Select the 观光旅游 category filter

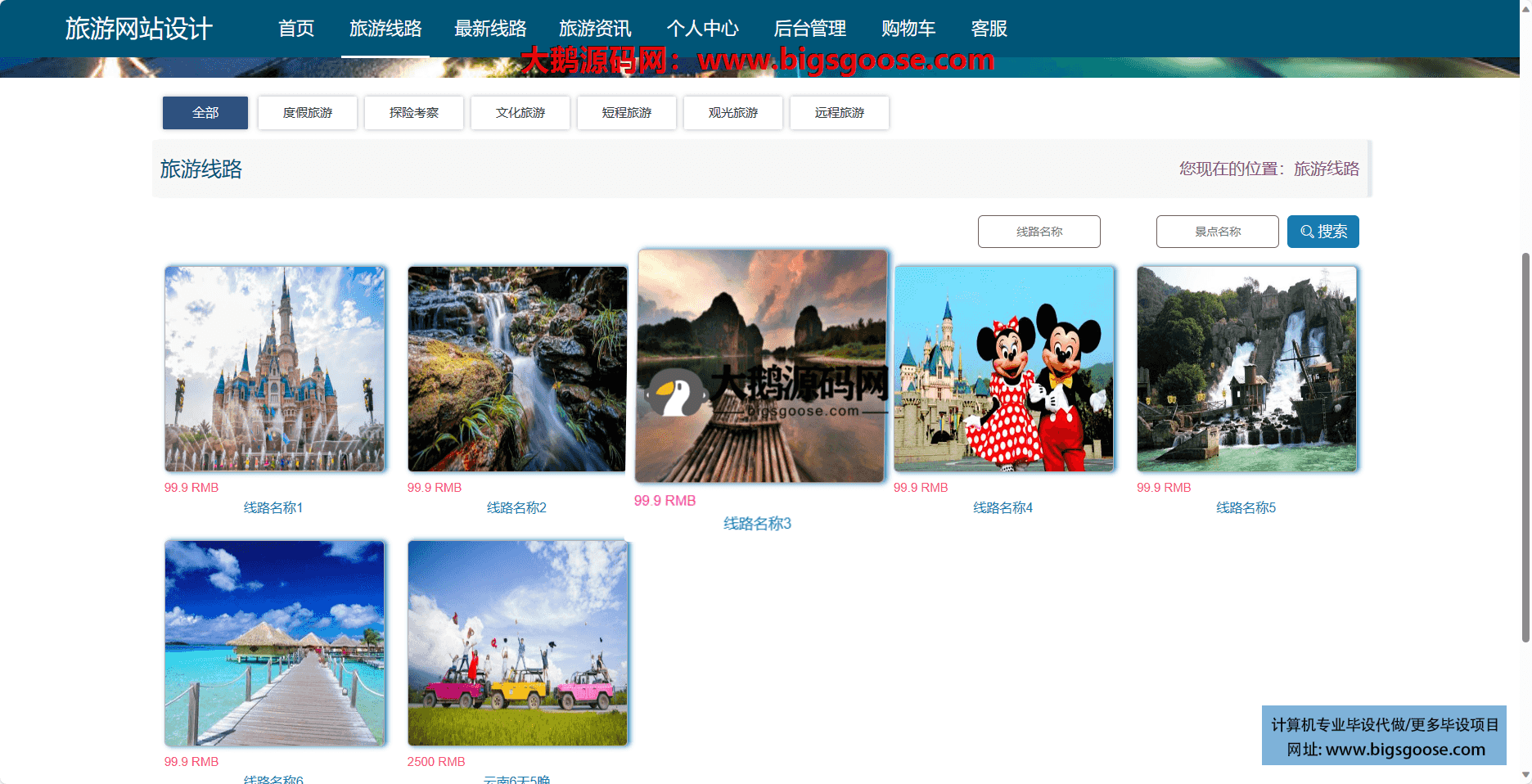[732, 113]
